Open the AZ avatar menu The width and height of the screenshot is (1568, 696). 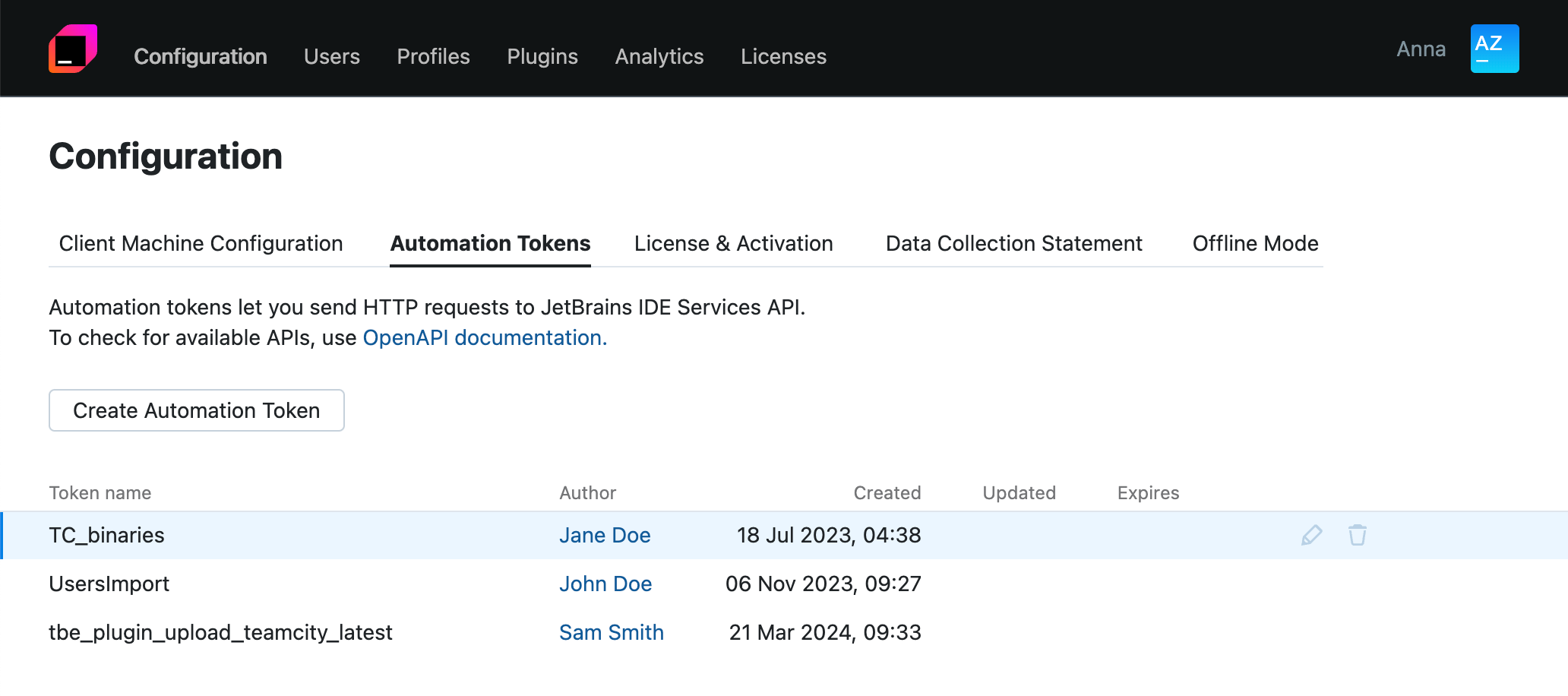1494,48
